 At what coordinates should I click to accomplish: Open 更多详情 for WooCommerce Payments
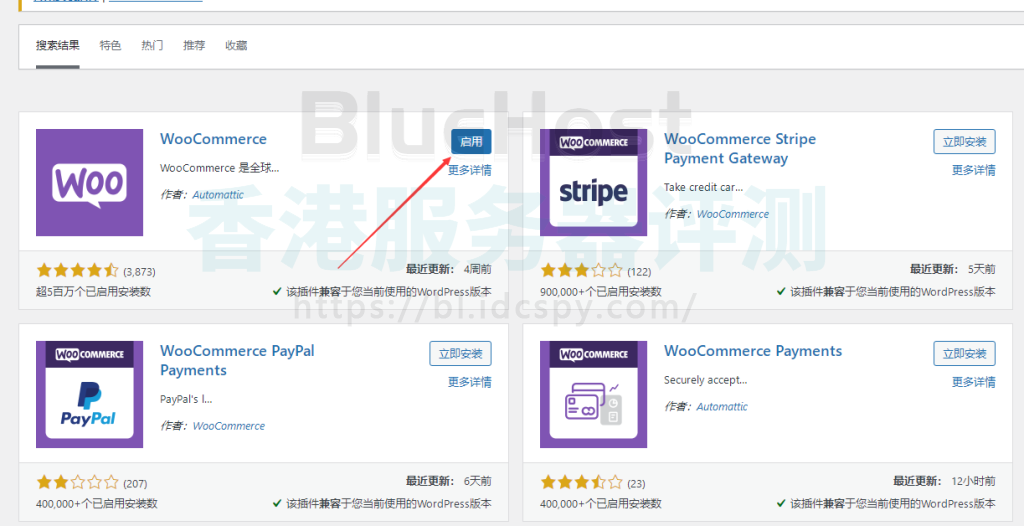(x=973, y=382)
